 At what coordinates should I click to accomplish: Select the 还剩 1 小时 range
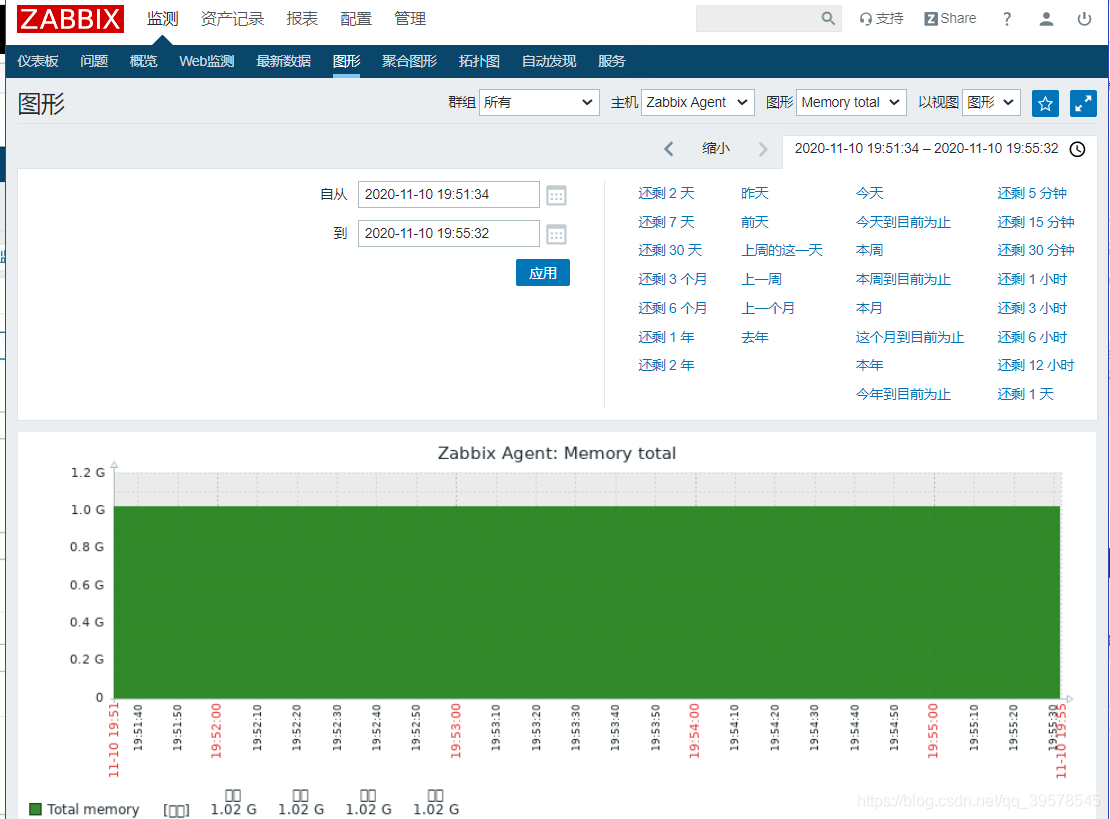tap(1032, 280)
